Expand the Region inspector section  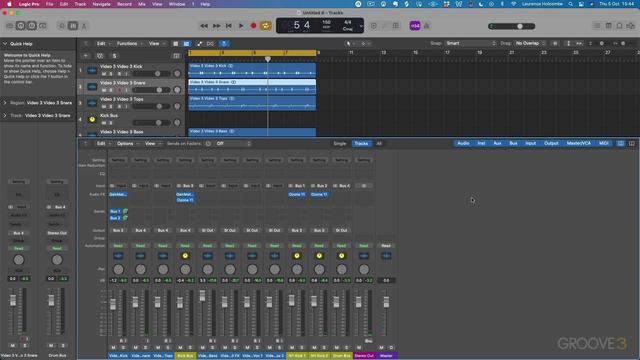[5, 103]
